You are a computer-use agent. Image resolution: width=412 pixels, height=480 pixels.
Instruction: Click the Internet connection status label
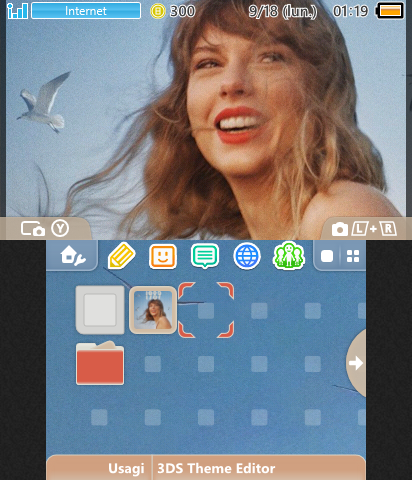click(86, 11)
